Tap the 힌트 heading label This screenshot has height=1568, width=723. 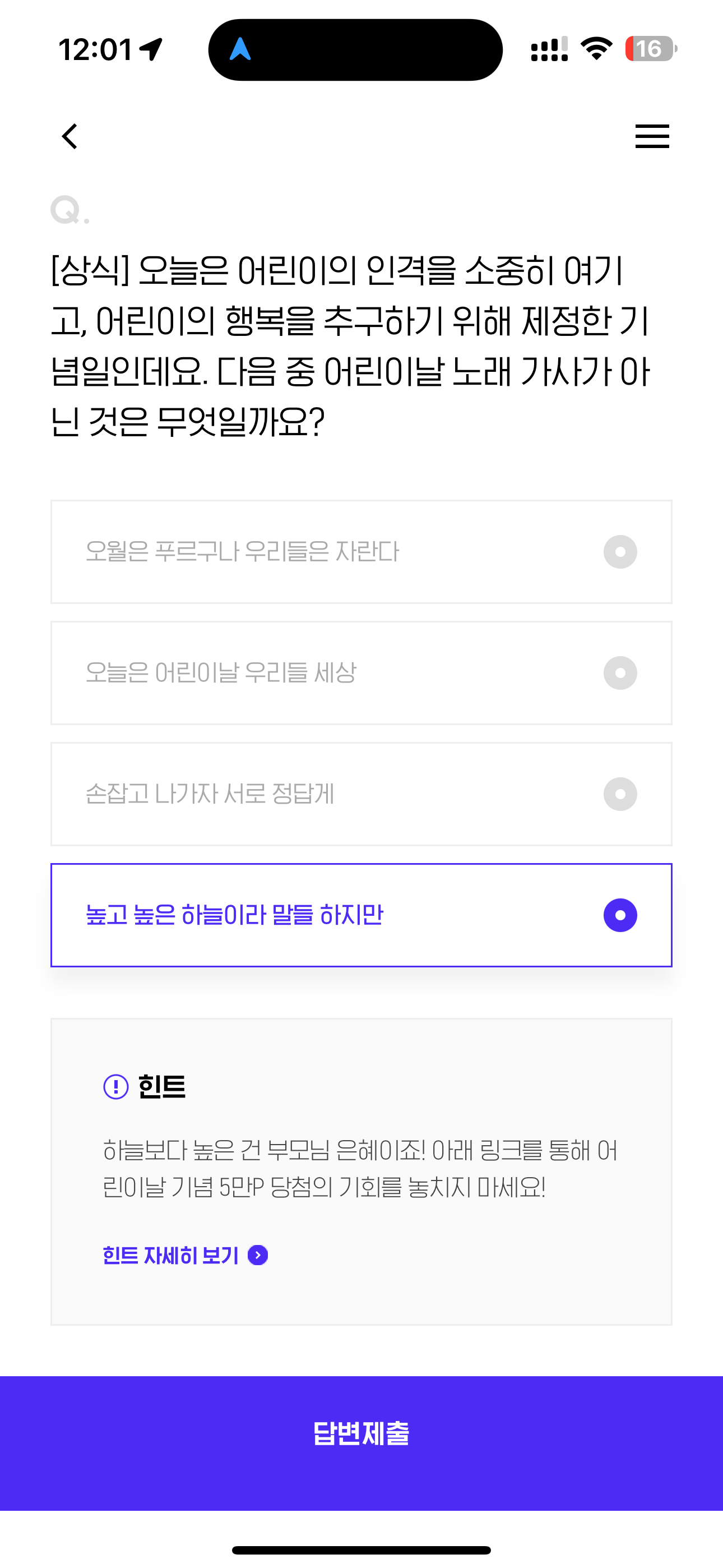[x=161, y=1086]
